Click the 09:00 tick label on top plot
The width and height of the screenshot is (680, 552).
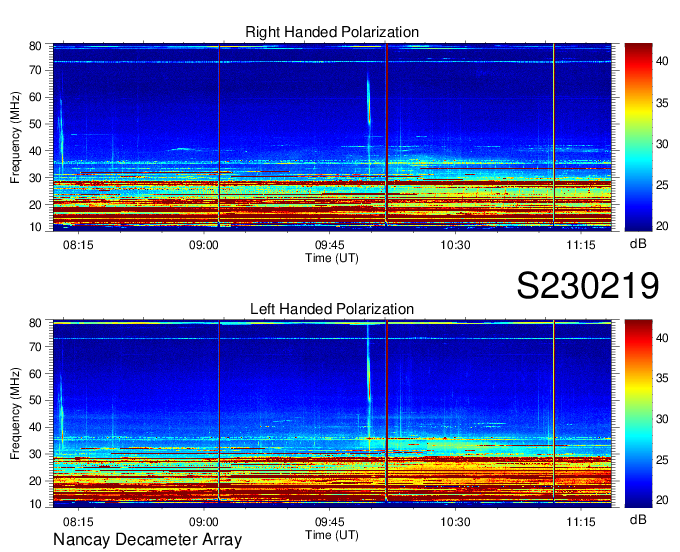[203, 245]
